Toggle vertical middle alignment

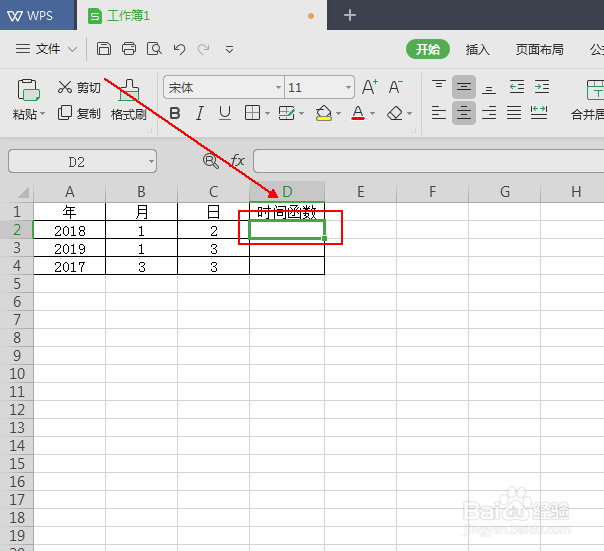coord(464,87)
